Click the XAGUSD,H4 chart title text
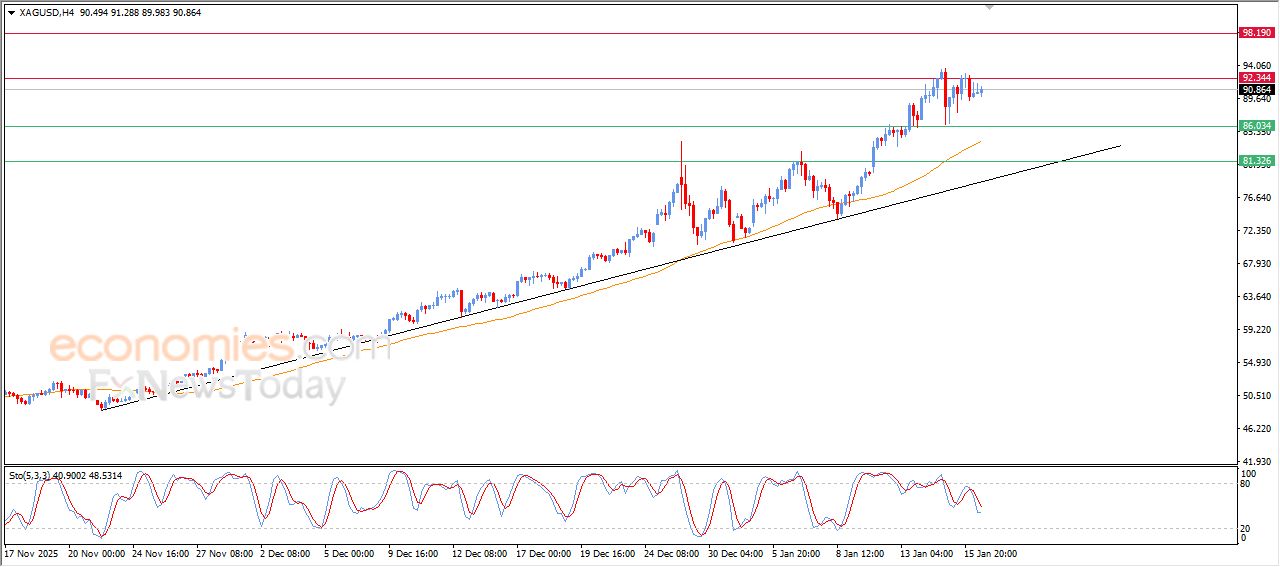1280x567 pixels. (x=46, y=13)
